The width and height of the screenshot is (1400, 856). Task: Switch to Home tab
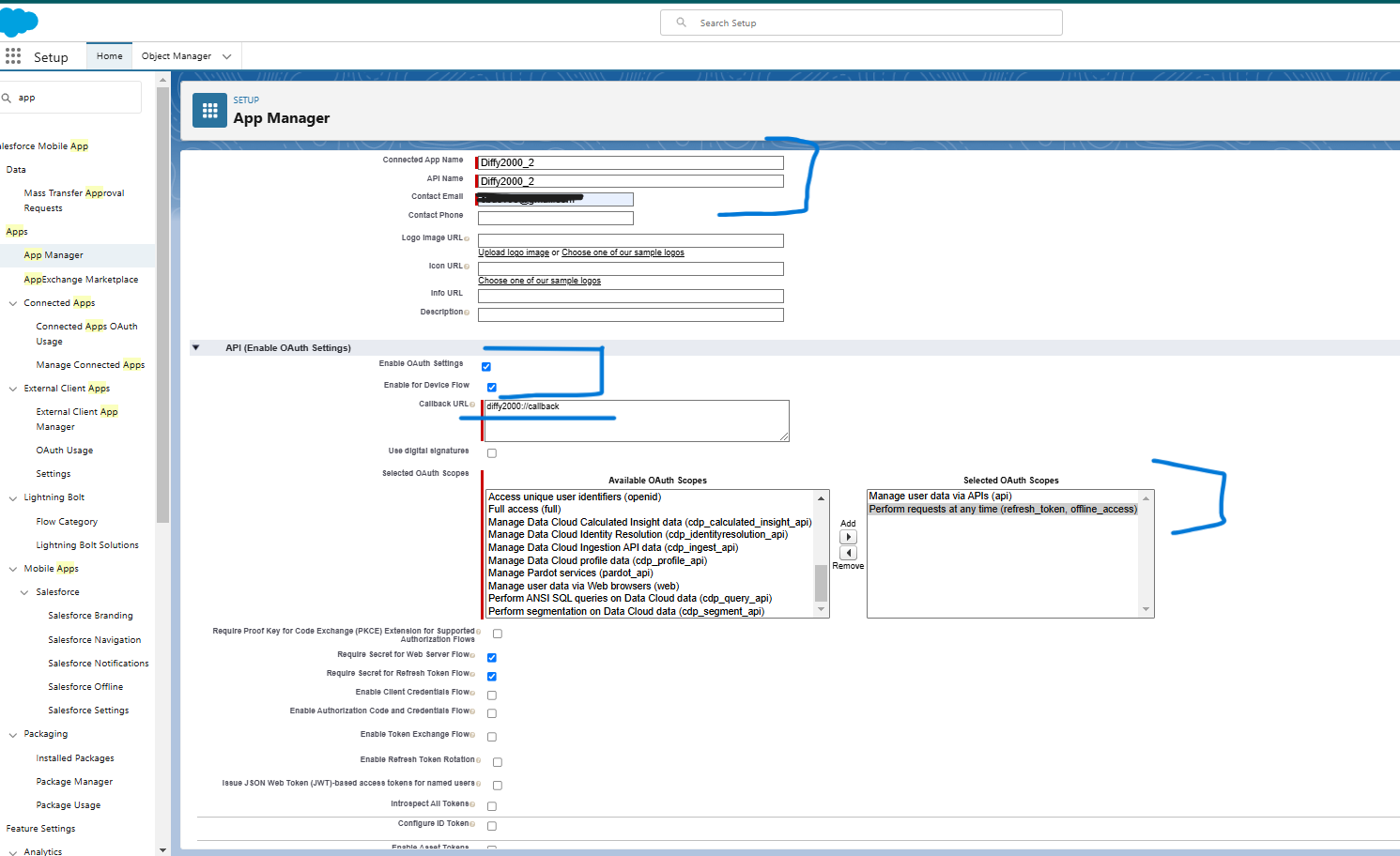[x=109, y=56]
